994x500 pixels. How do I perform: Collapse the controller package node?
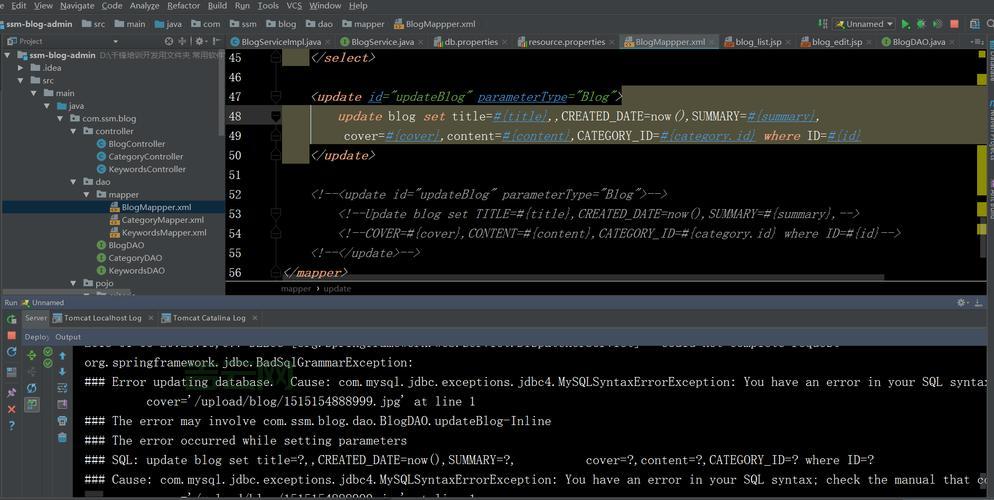pos(74,131)
